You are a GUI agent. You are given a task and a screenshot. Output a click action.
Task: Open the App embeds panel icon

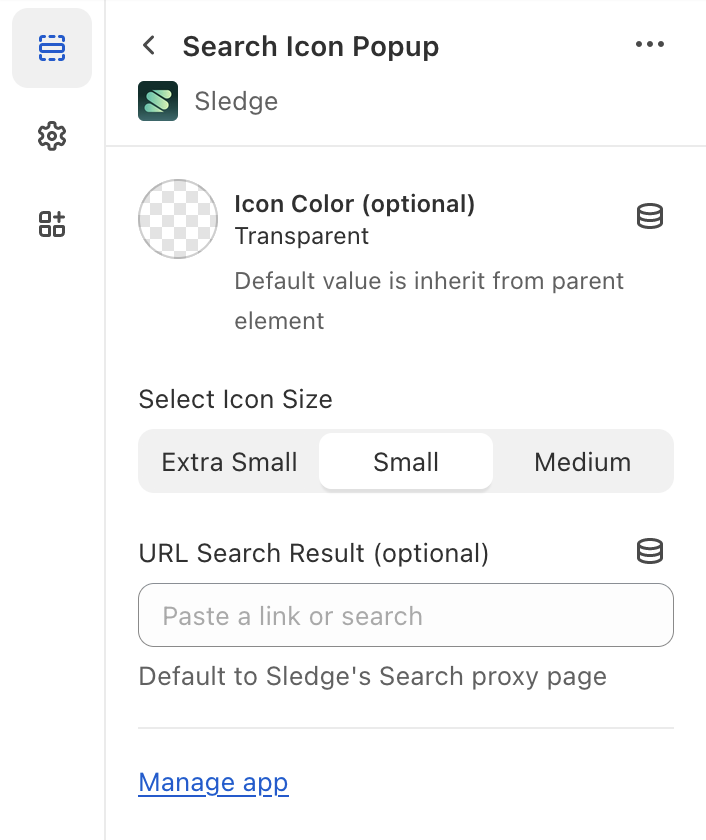click(52, 224)
